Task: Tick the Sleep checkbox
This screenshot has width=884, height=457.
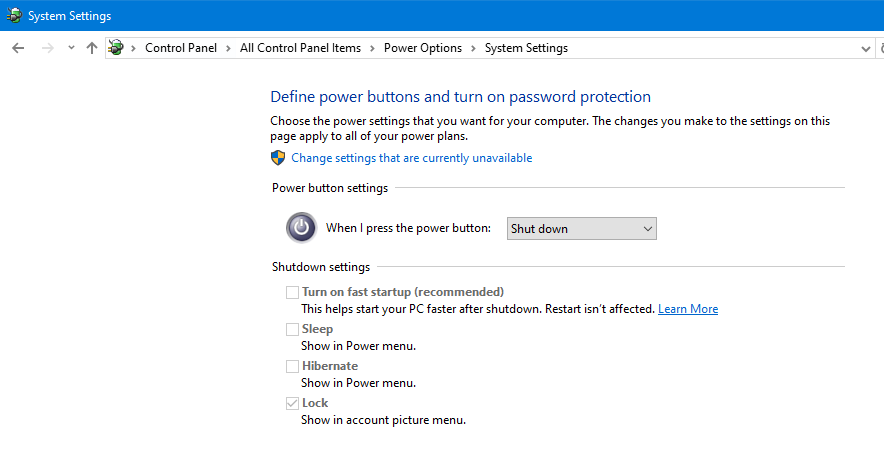Action: [x=292, y=329]
